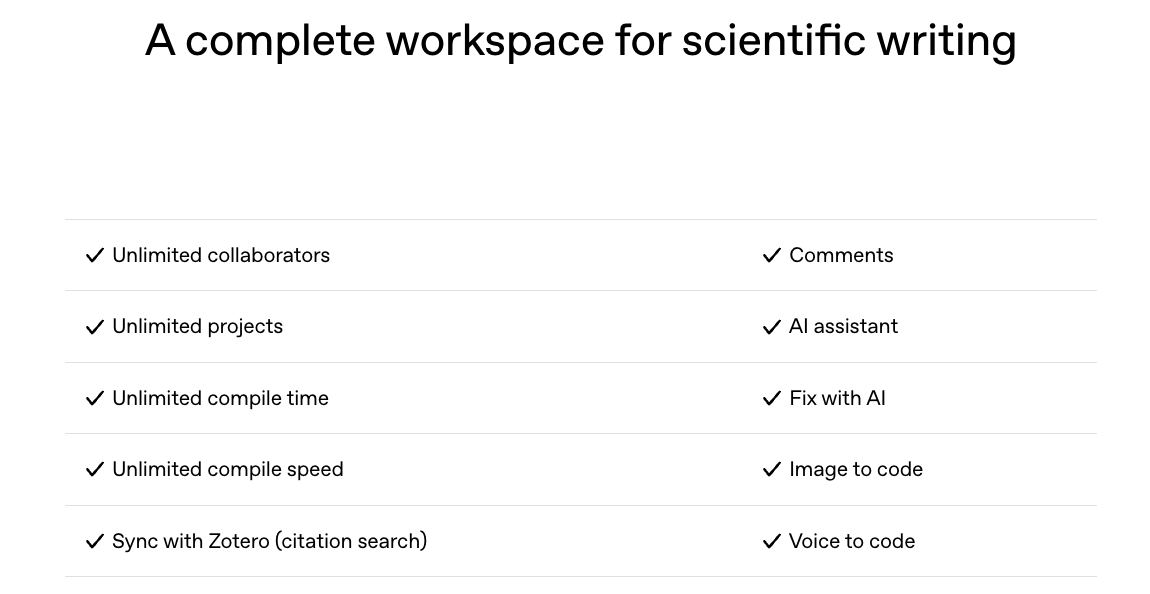Viewport: 1150px width, 594px height.
Task: Click the checkmark beside Unlimited compile time
Action: (x=95, y=399)
